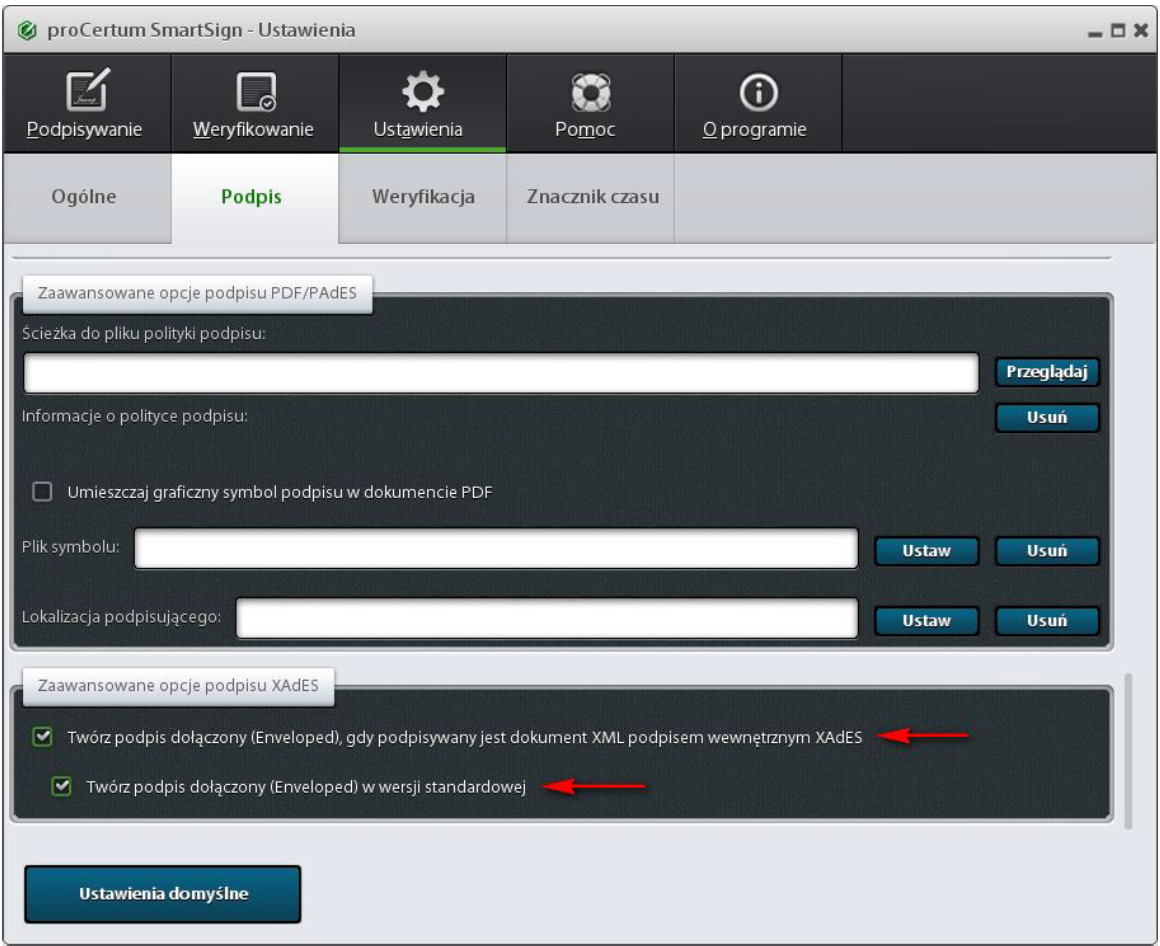This screenshot has width=1160, height=946.
Task: Click Usuń button for Plik symbolu
Action: pos(1047,550)
